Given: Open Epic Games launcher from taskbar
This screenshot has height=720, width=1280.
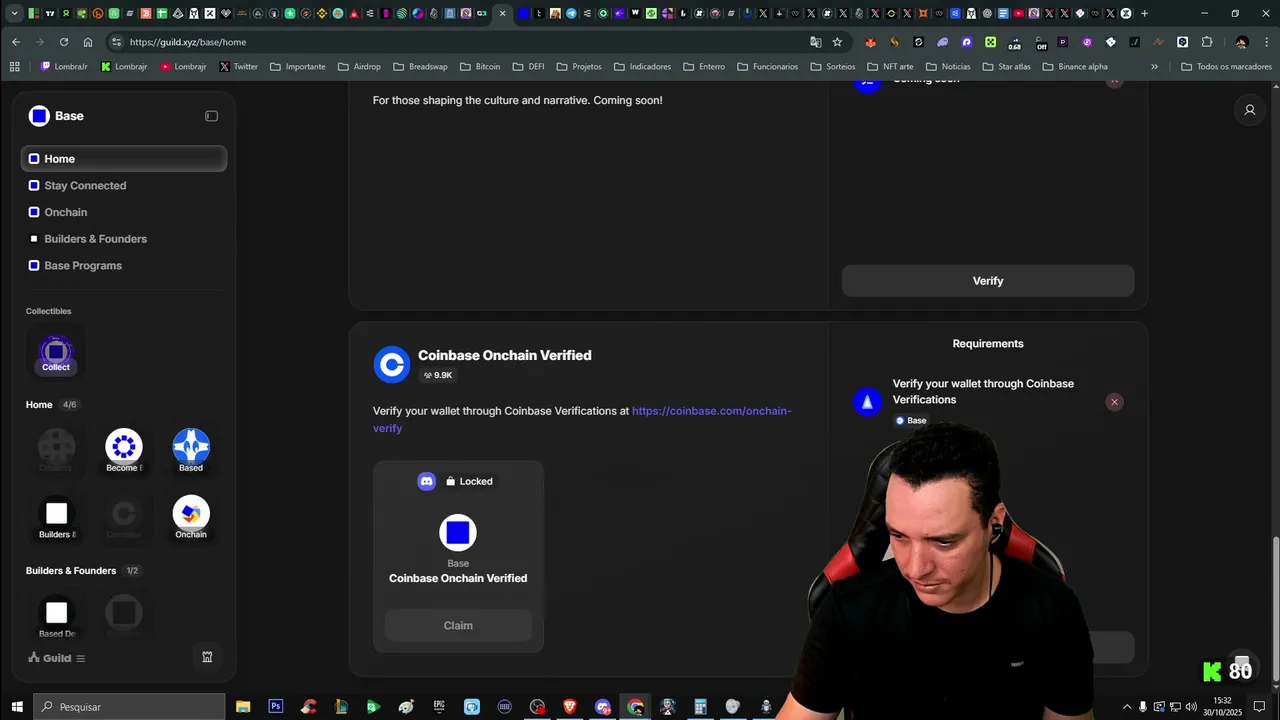Looking at the screenshot, I should pos(439,706).
